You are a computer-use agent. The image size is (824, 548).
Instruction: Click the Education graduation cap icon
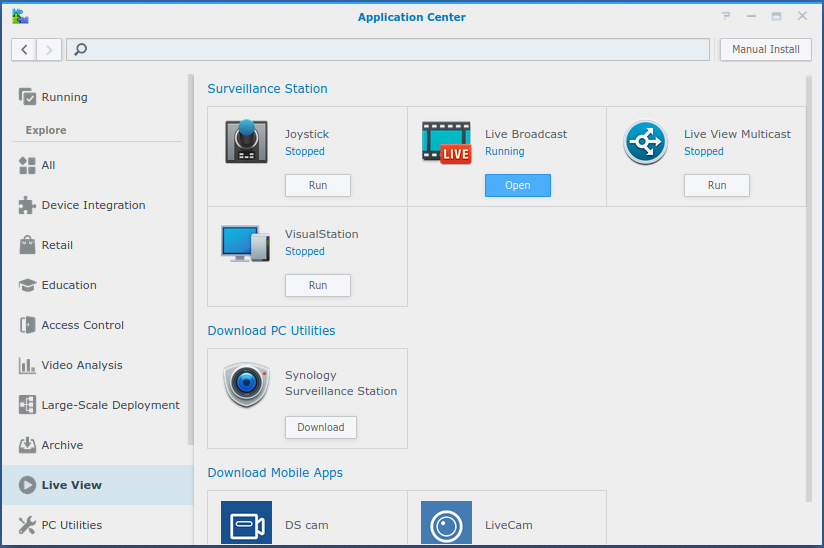click(x=27, y=285)
